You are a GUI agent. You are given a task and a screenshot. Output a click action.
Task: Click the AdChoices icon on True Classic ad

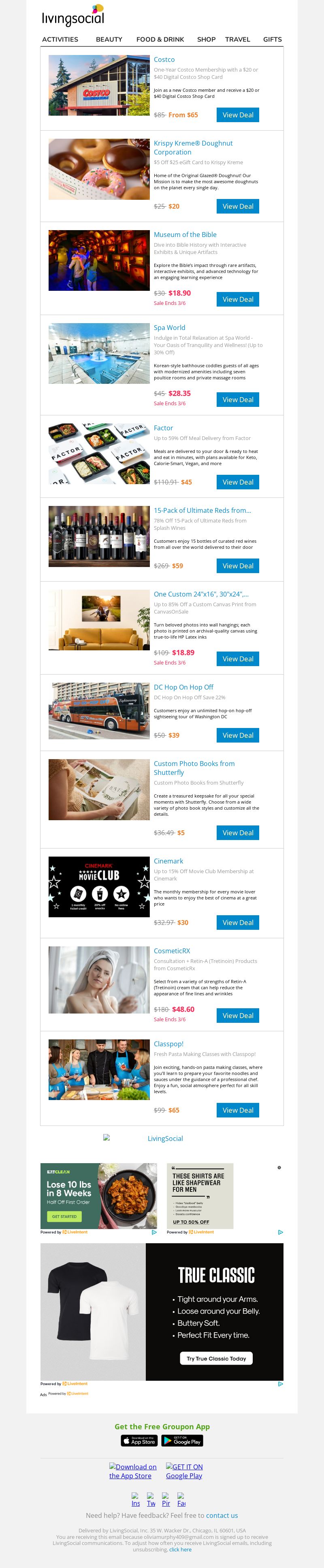click(x=280, y=1384)
